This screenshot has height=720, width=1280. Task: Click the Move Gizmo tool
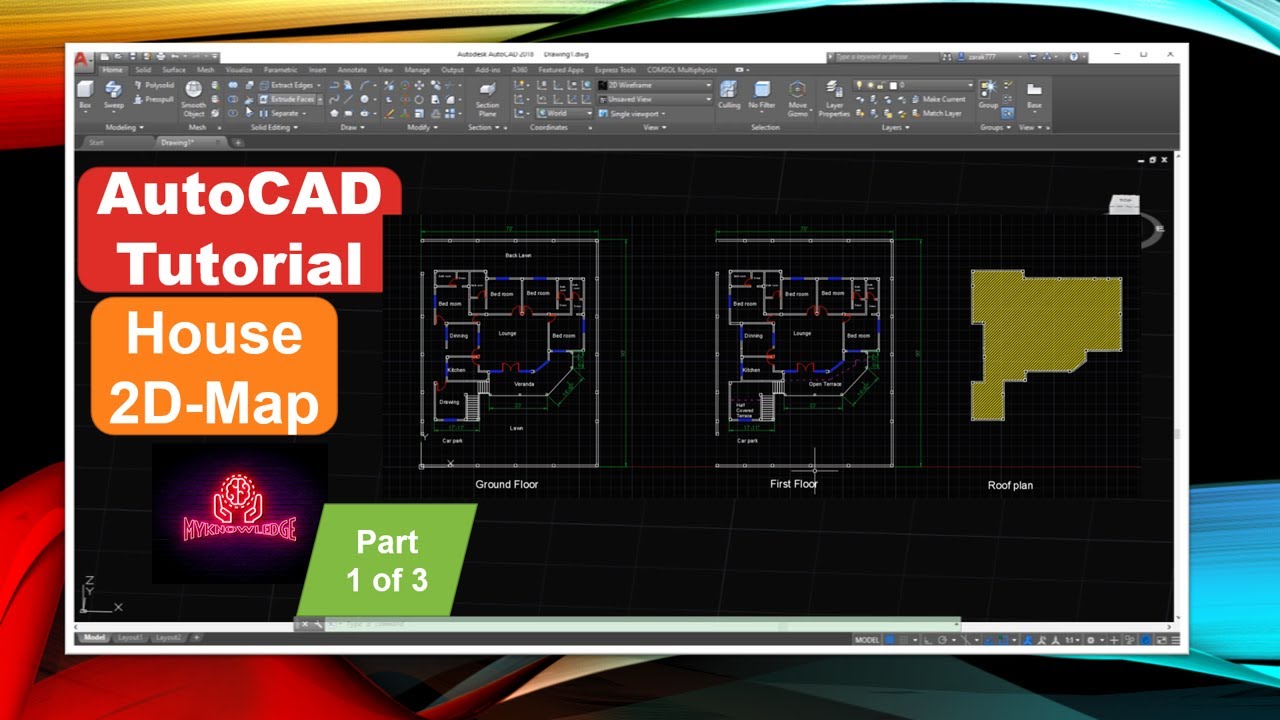click(797, 99)
